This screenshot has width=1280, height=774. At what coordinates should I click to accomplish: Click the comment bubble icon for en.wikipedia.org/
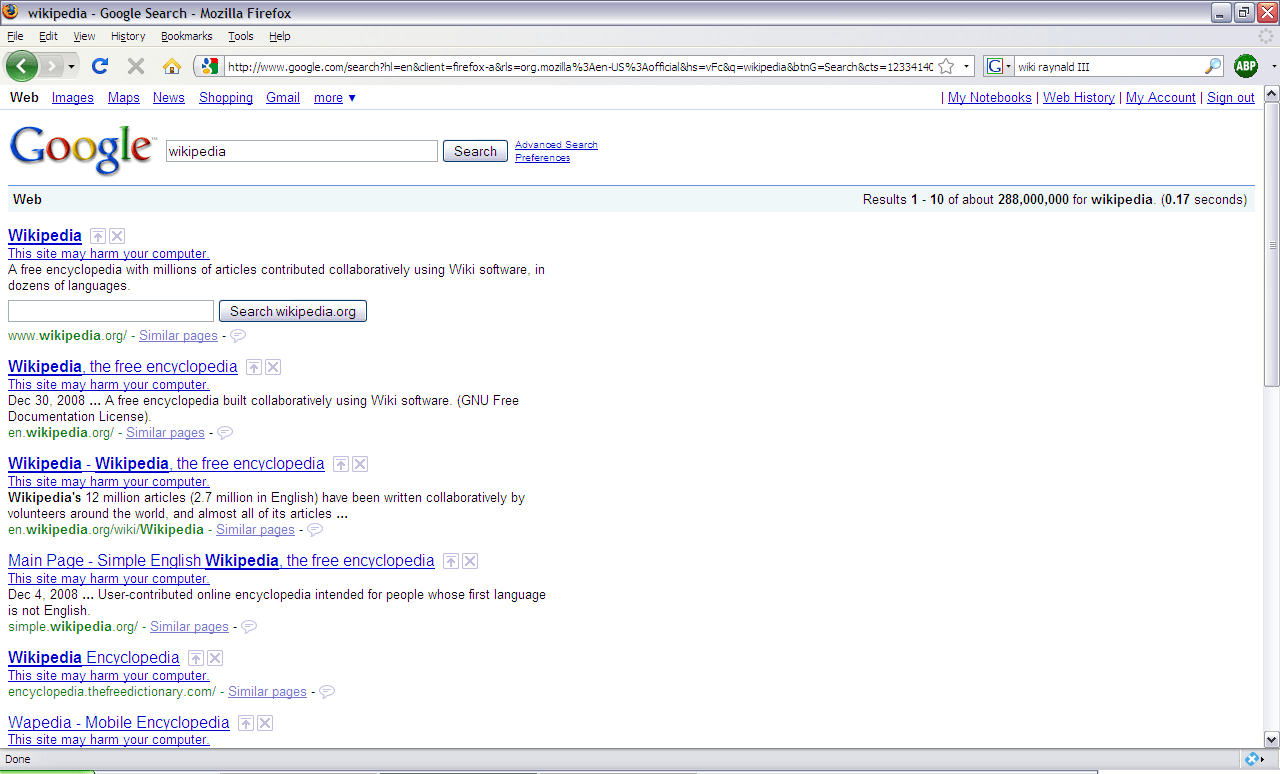[x=226, y=433]
